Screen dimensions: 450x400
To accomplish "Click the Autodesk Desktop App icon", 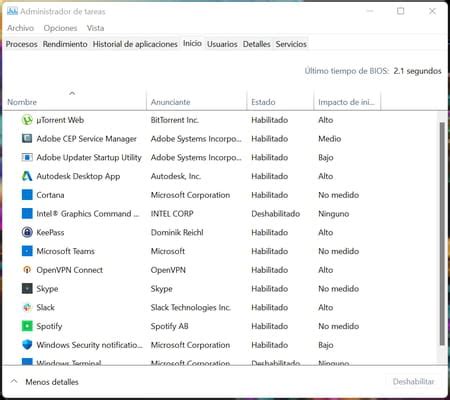I will click(27, 176).
